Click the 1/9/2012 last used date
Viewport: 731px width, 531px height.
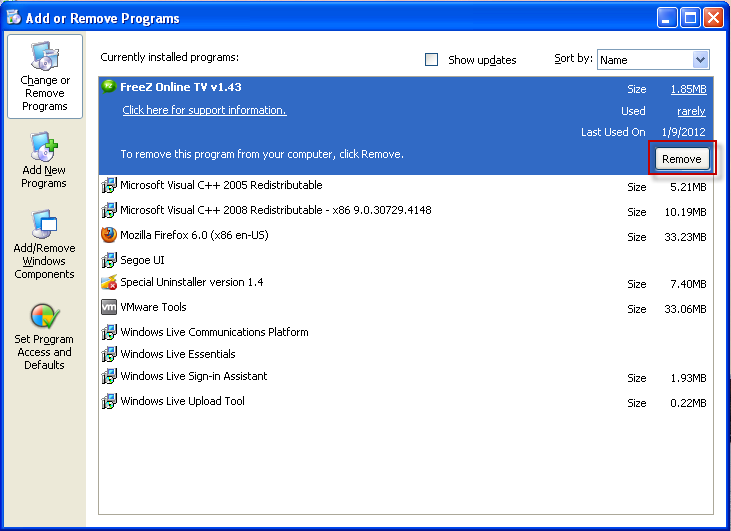pos(683,132)
